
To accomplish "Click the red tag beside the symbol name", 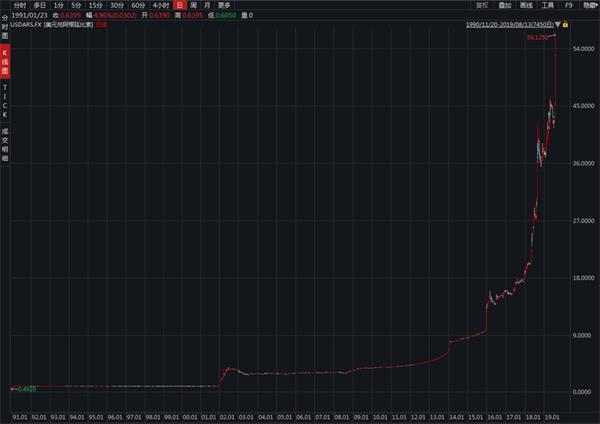I will 102,25.
